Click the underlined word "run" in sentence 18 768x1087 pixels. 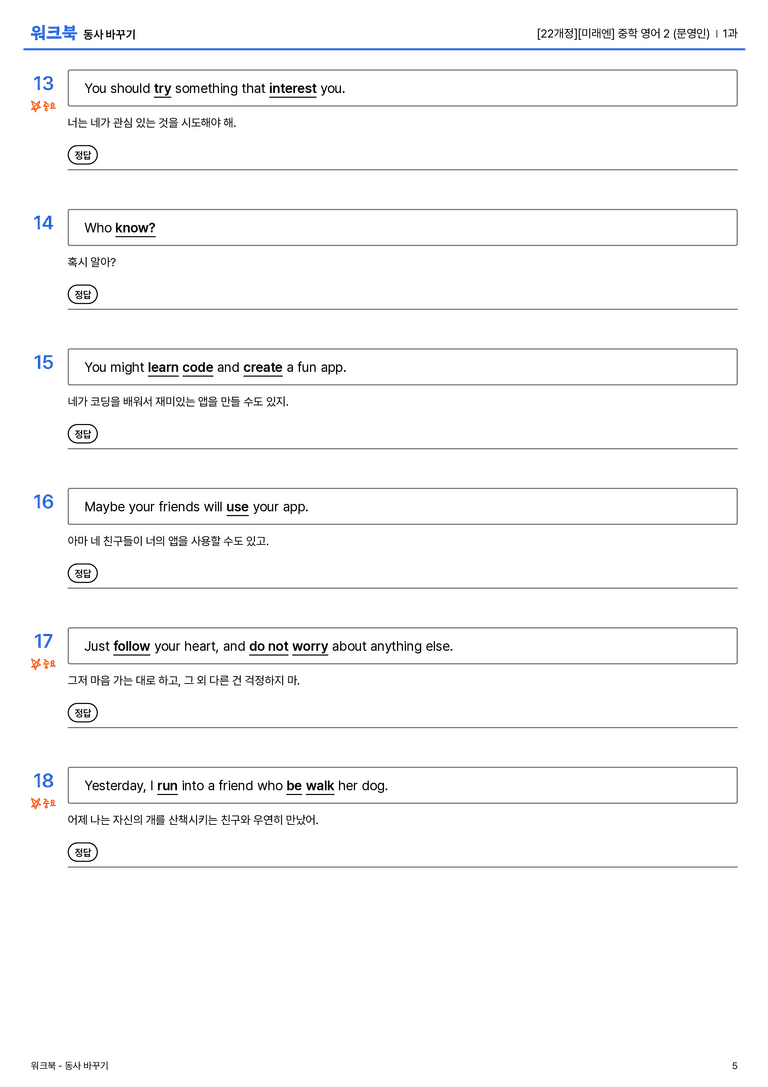coord(167,785)
